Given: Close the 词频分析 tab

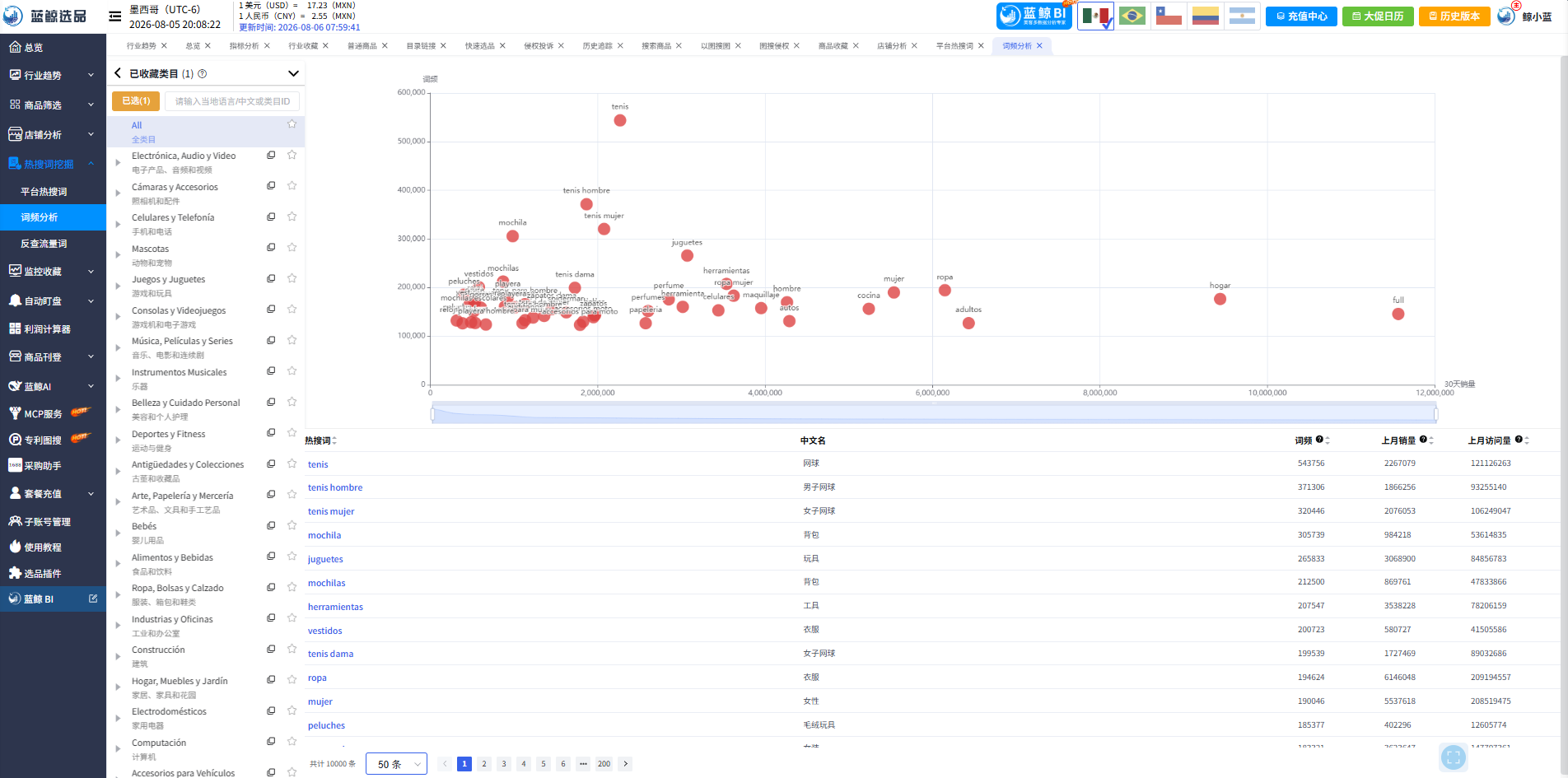Looking at the screenshot, I should pyautogui.click(x=1039, y=46).
